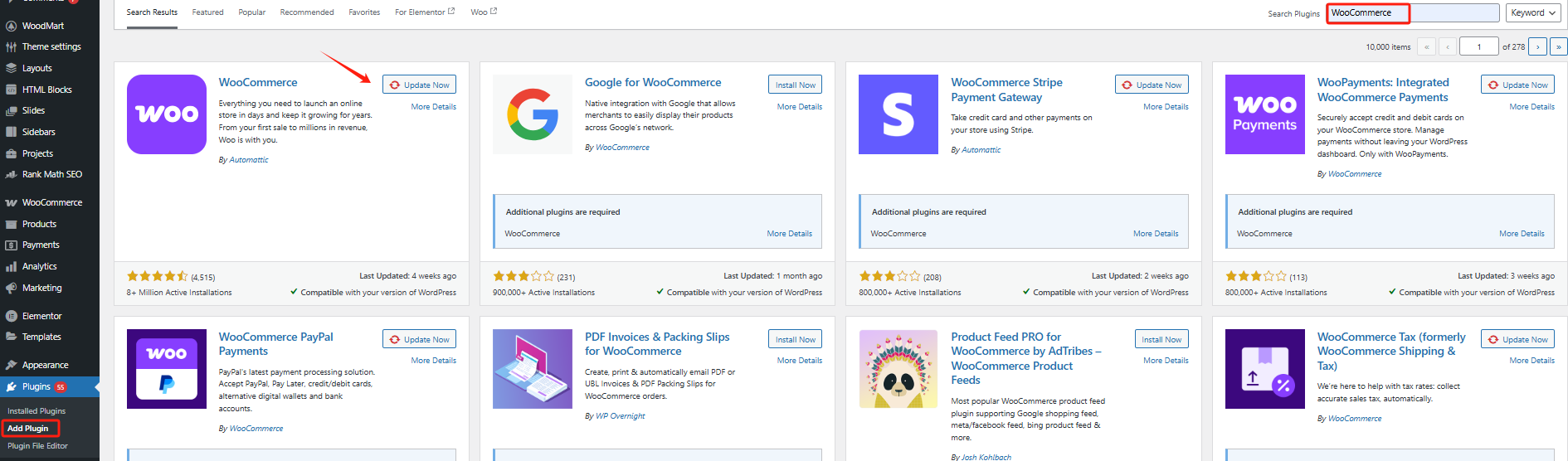Screen dimensions: 1568x461
Task: Switch to the Popular tab
Action: pyautogui.click(x=252, y=12)
